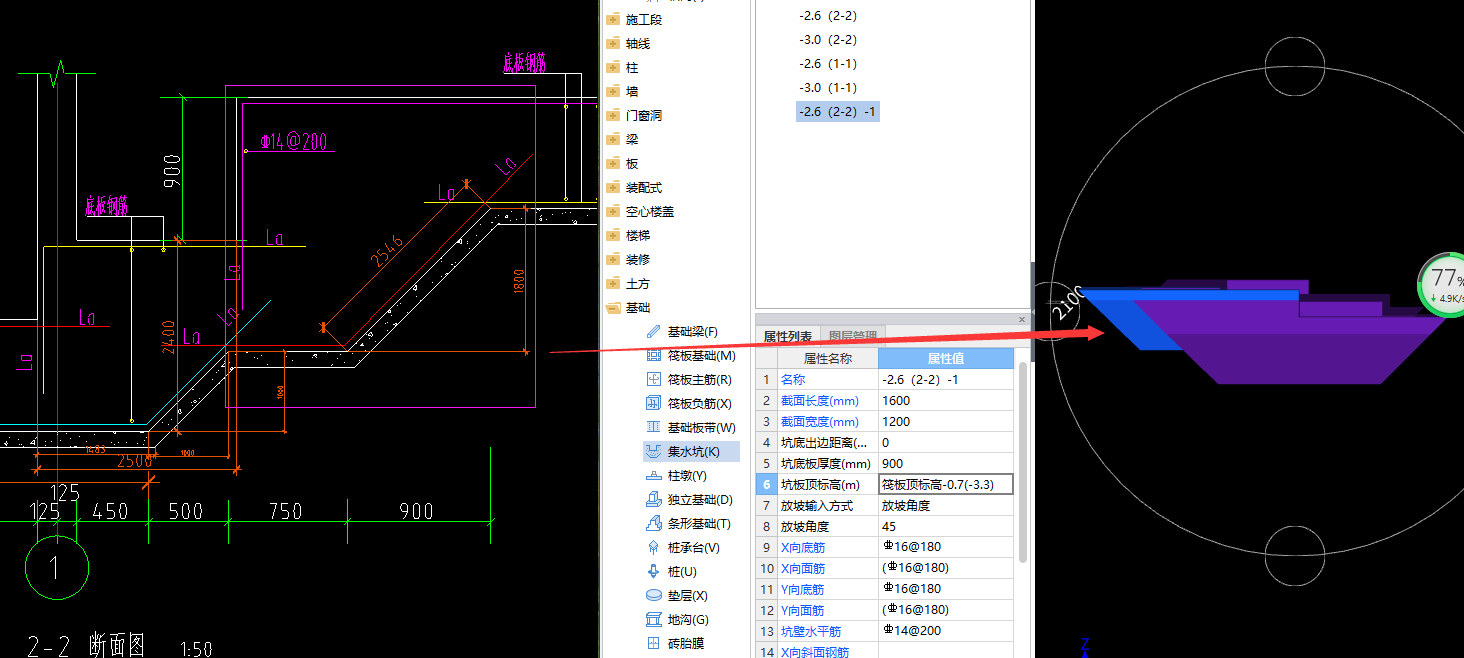Screen dimensions: 1464x658
Task: Select component -2.6 (2-2) in list
Action: click(827, 16)
